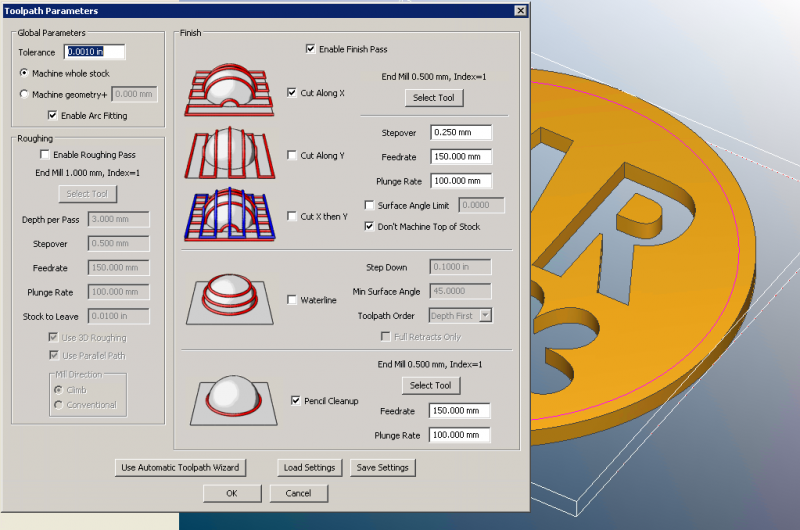Click the Pencil Cleanup illustration image

(x=234, y=400)
